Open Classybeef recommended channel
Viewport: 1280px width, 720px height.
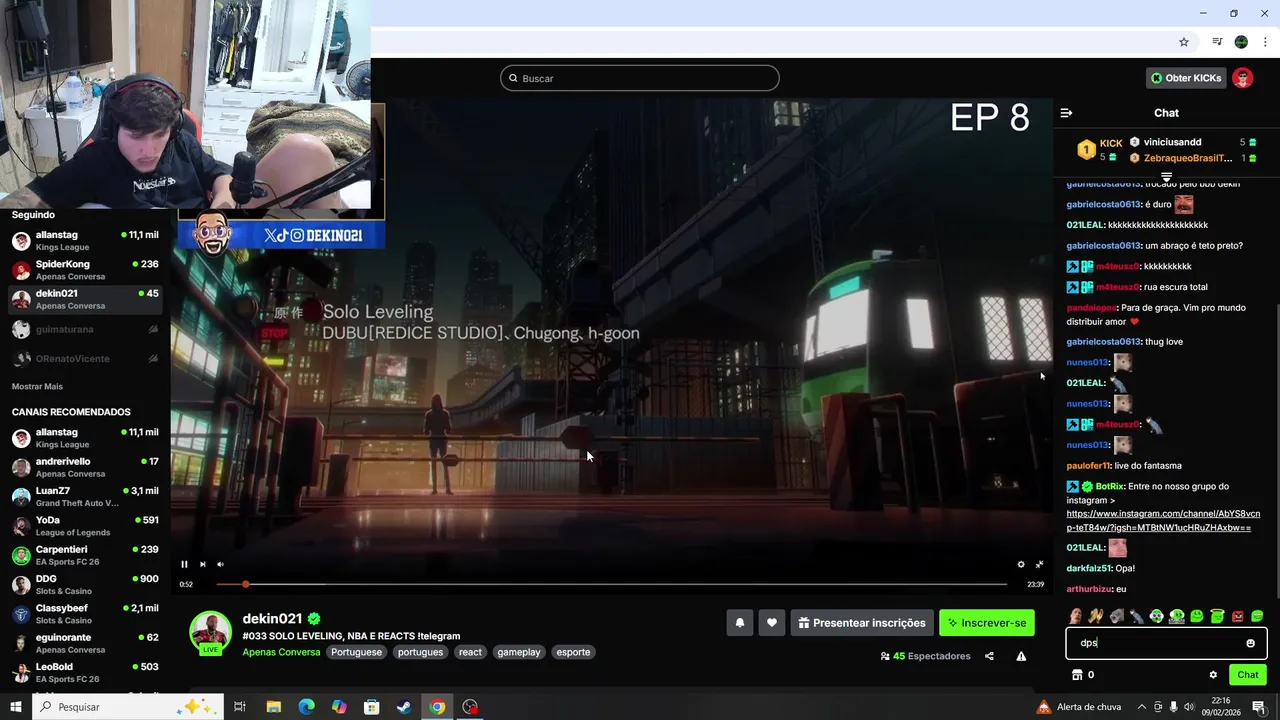coord(85,614)
